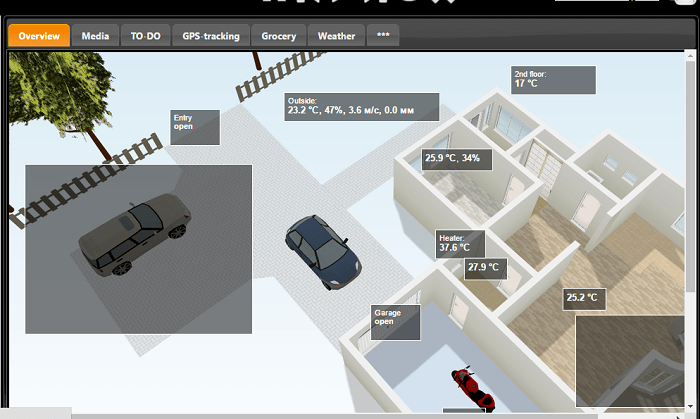Toggle the Entry open gate status
The height and width of the screenshot is (419, 700).
point(194,127)
